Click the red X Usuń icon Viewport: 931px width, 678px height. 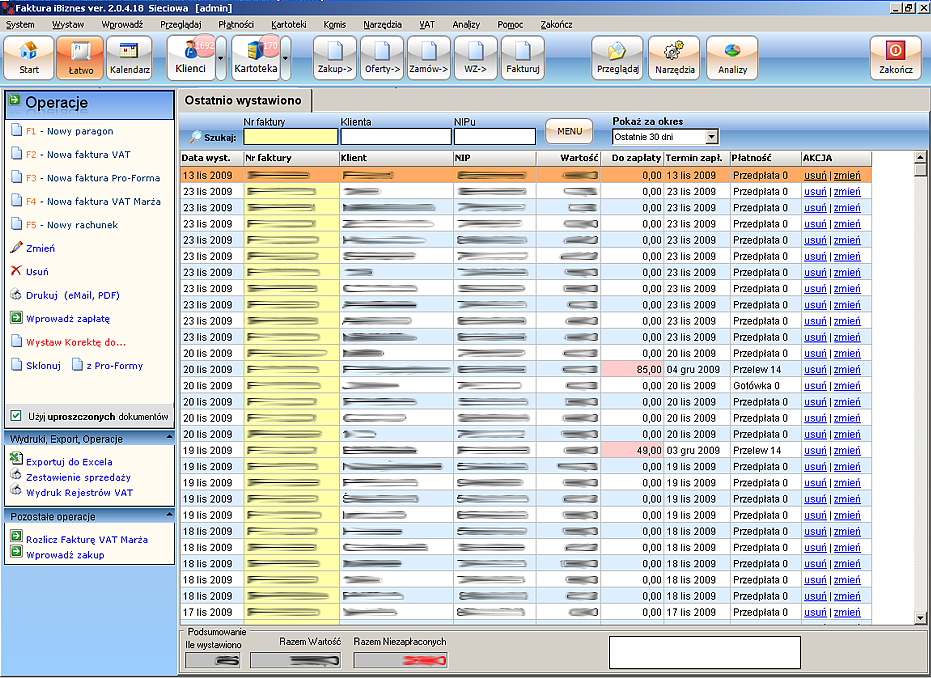[x=16, y=271]
